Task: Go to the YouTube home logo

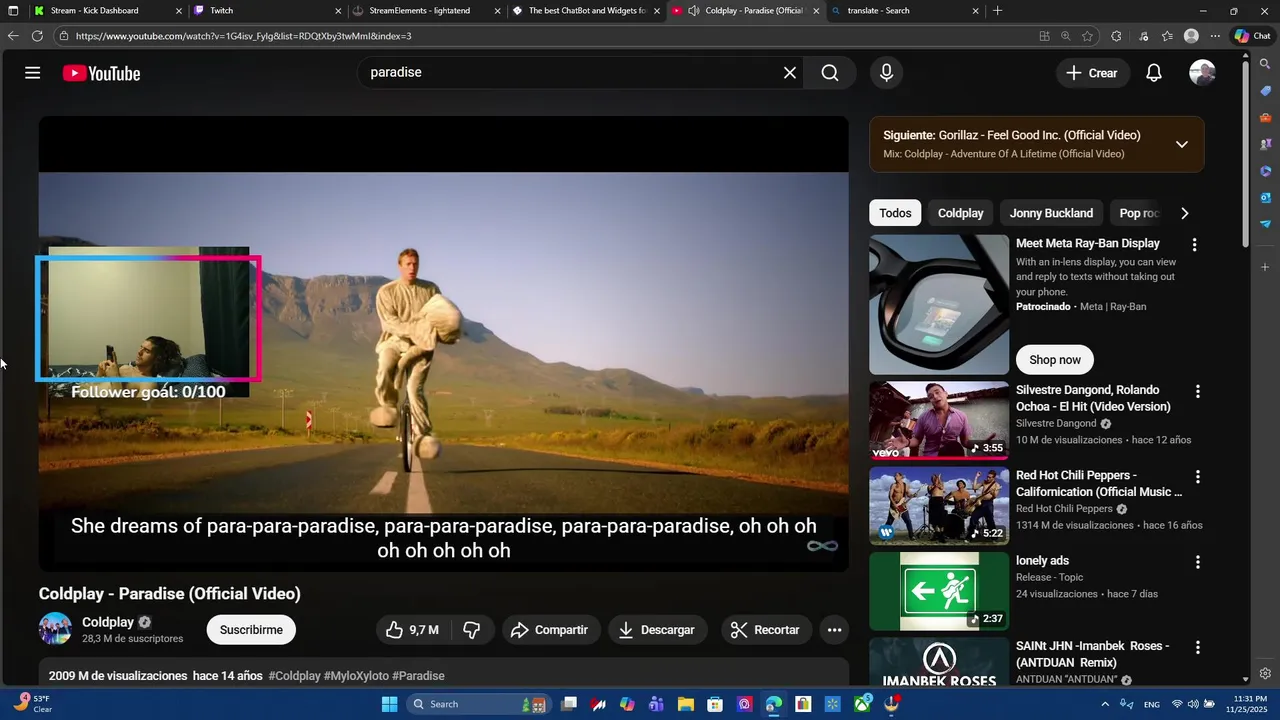Action: [101, 73]
